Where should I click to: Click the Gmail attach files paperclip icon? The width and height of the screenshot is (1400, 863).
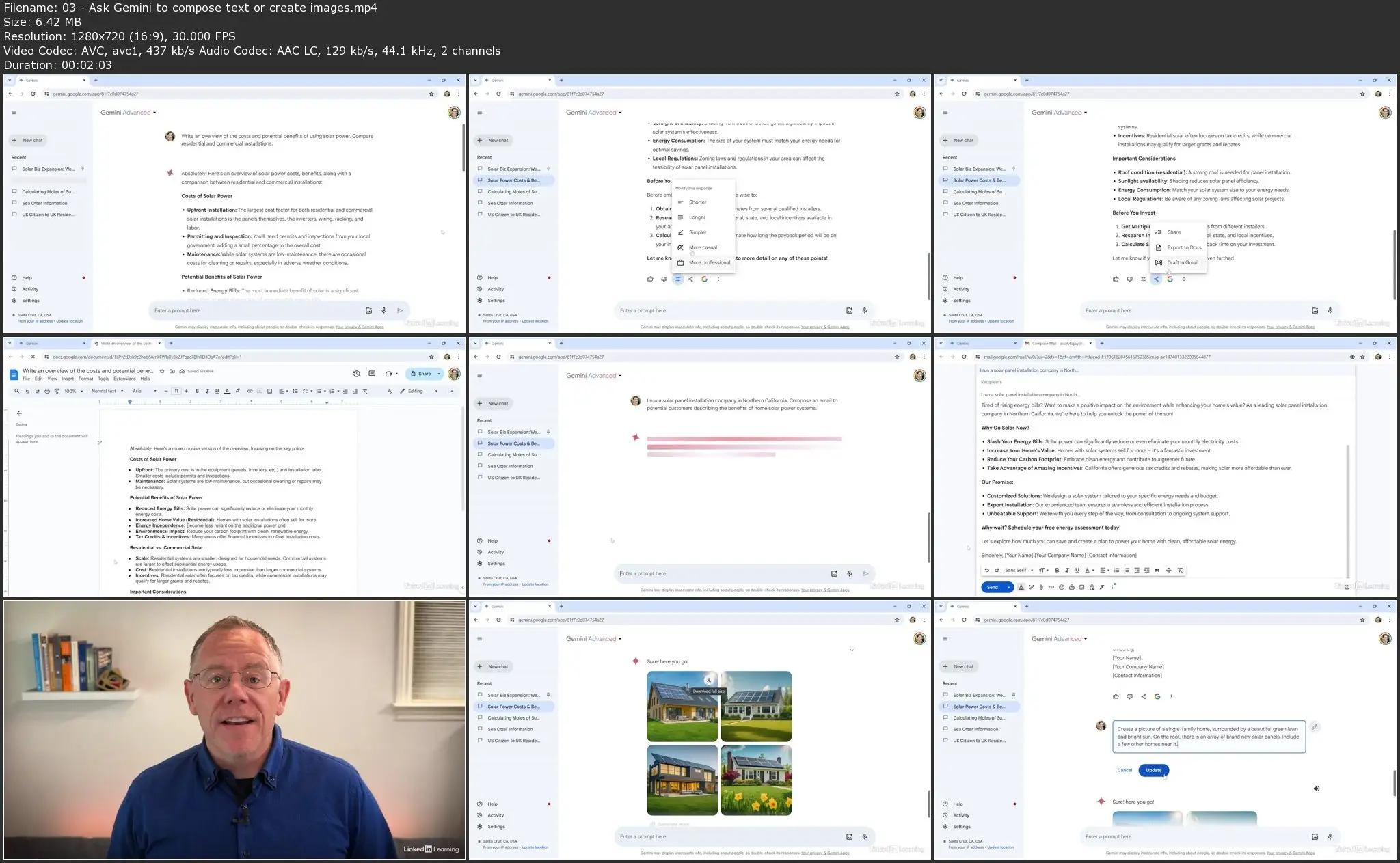(1041, 587)
